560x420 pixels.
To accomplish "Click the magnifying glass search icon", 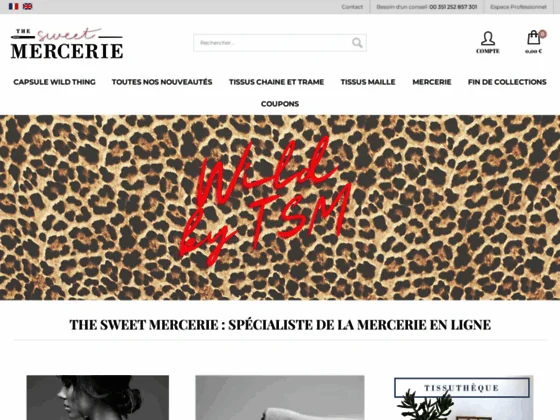I will pos(357,43).
